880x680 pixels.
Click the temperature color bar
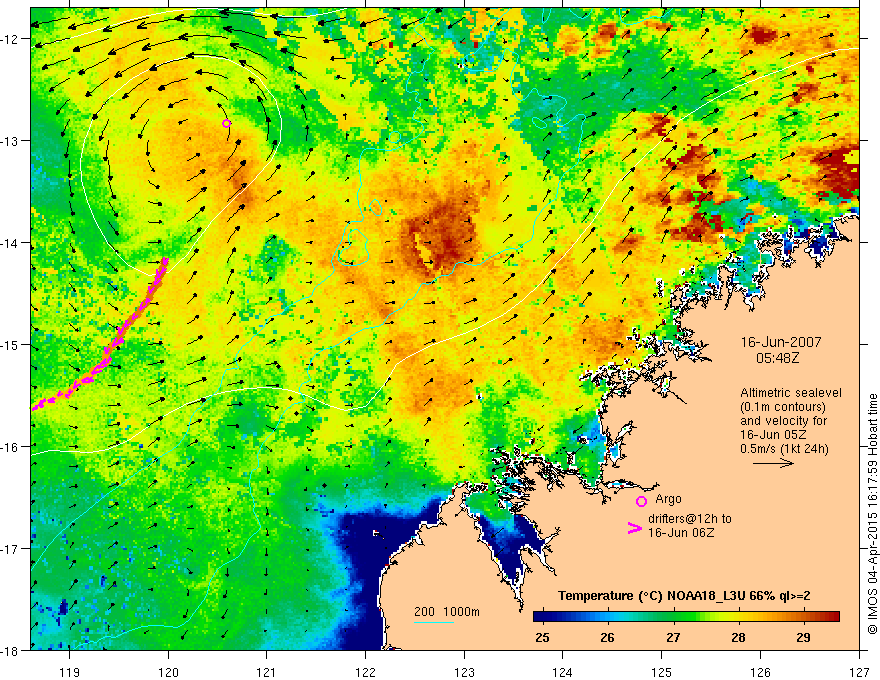pos(686,617)
